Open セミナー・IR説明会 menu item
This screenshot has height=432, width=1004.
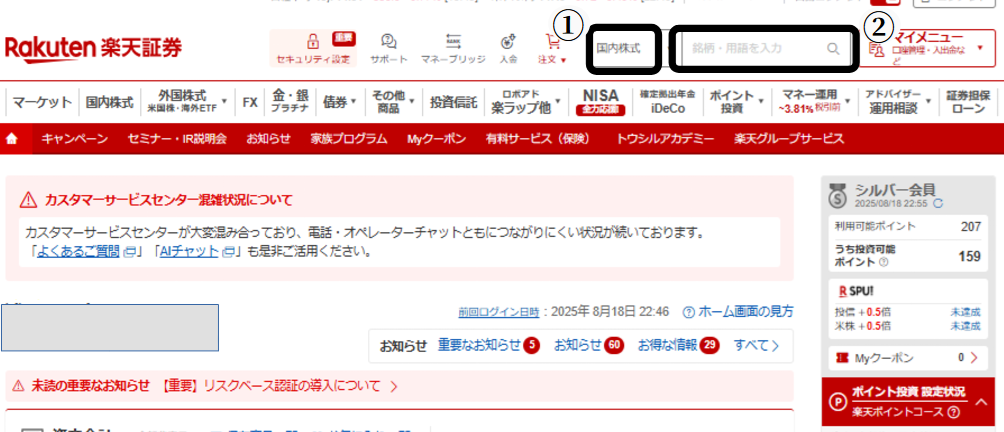pyautogui.click(x=177, y=139)
